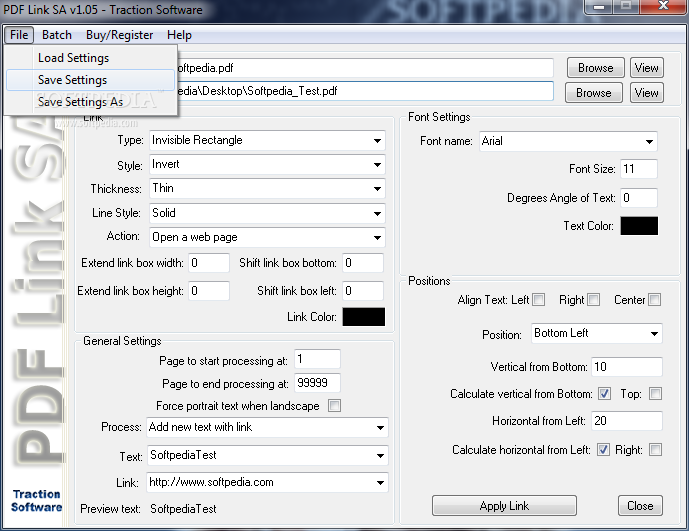Image resolution: width=689 pixels, height=531 pixels.
Task: Click the Extend link box width field
Action: (209, 263)
